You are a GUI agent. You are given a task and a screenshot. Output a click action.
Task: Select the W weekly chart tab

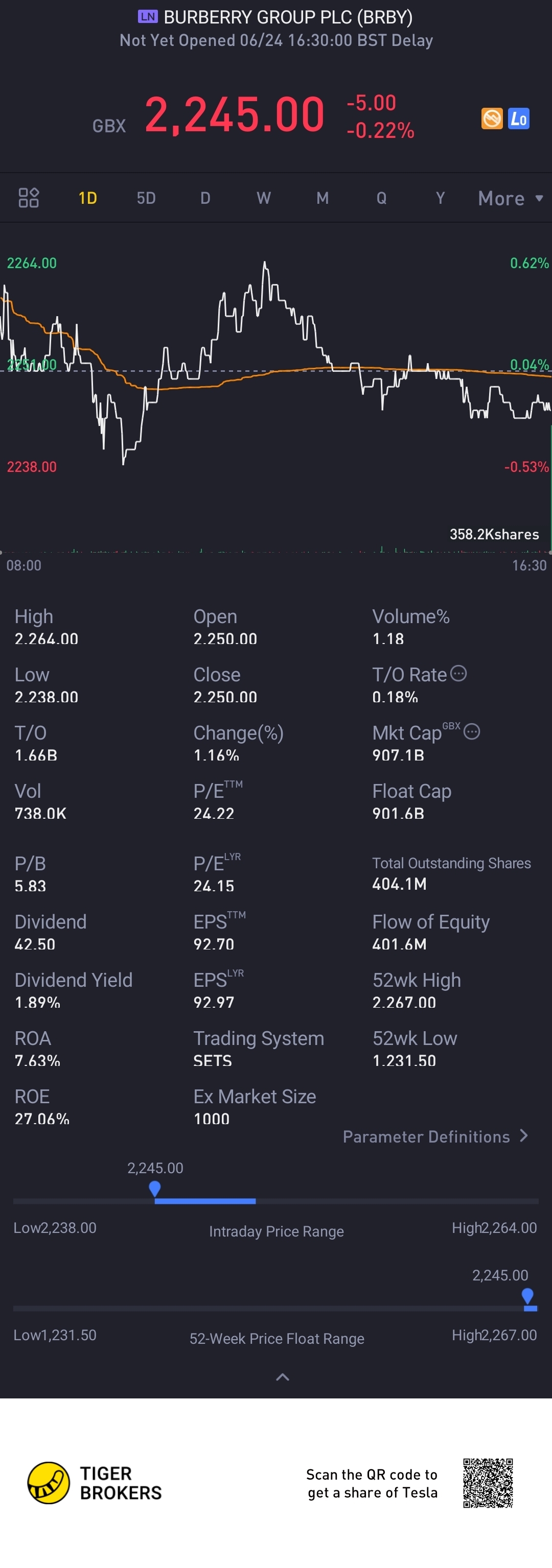click(x=263, y=198)
